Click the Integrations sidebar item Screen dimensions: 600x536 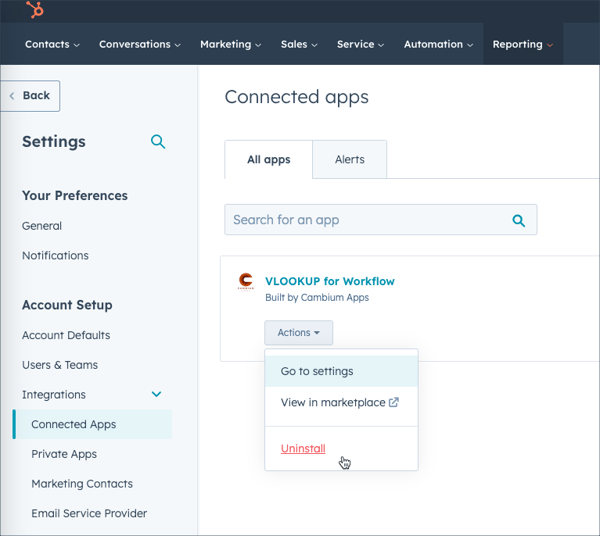54,394
